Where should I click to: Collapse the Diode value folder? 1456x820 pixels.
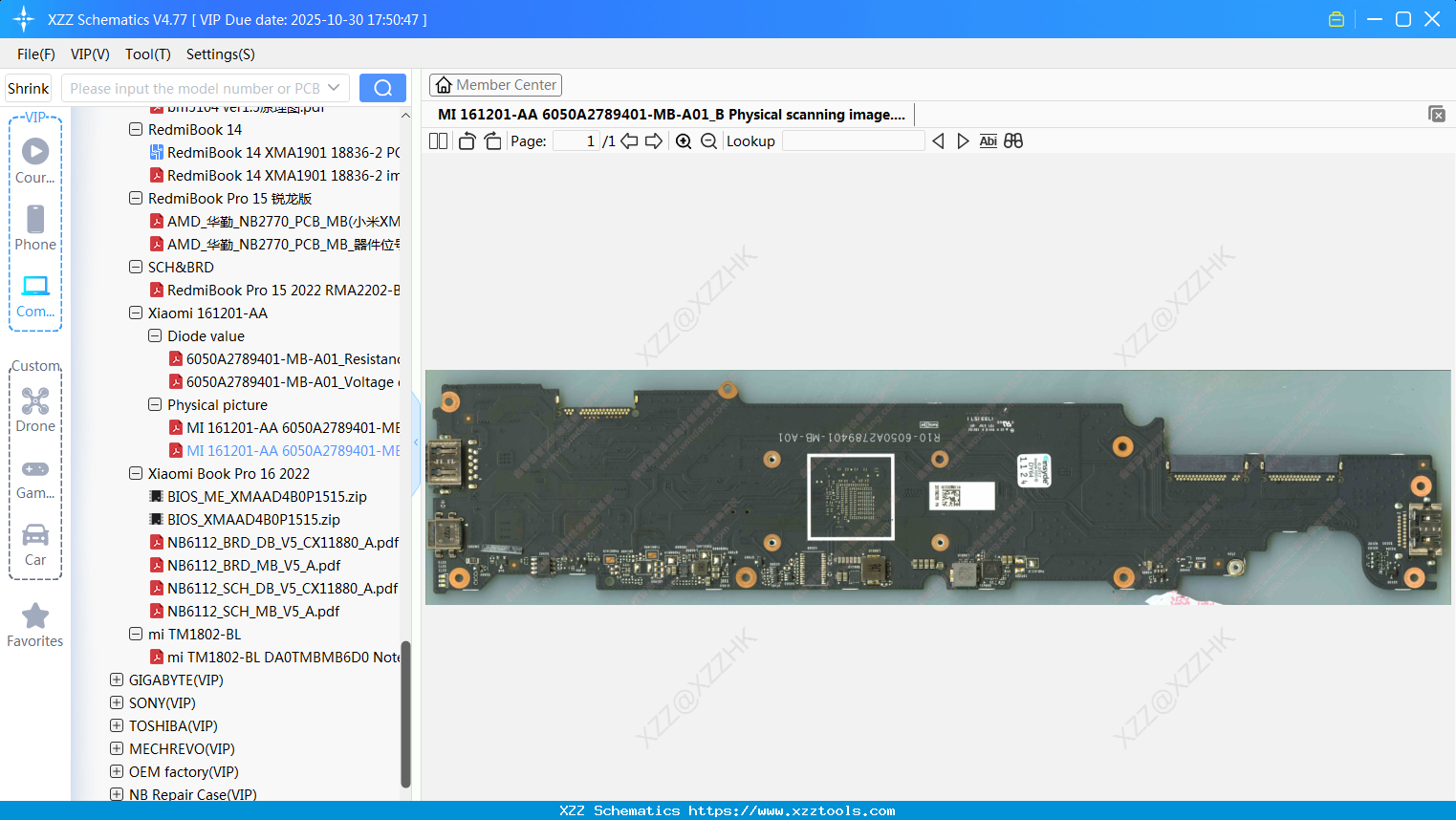point(155,335)
